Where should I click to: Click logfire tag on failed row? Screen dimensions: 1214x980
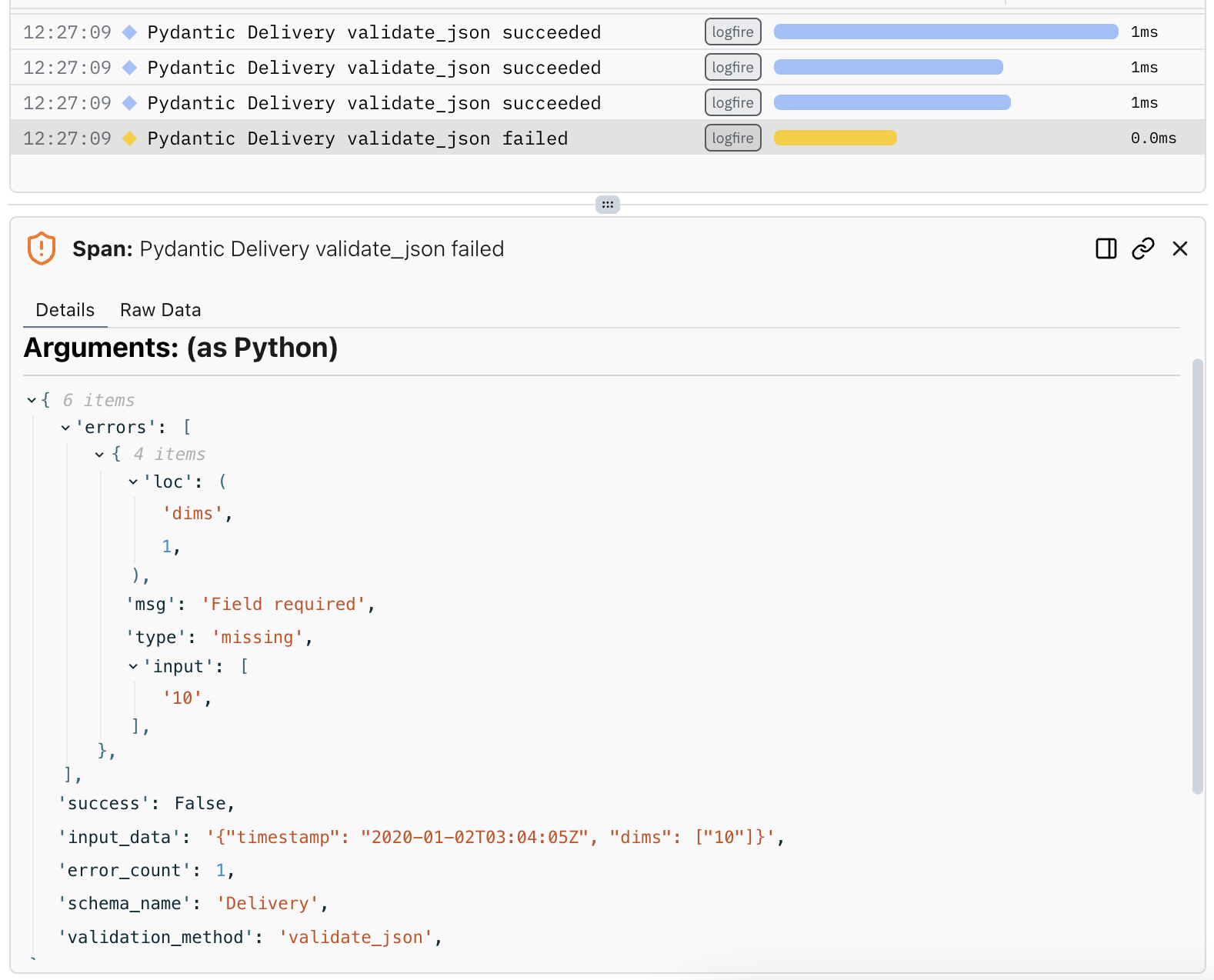point(732,138)
